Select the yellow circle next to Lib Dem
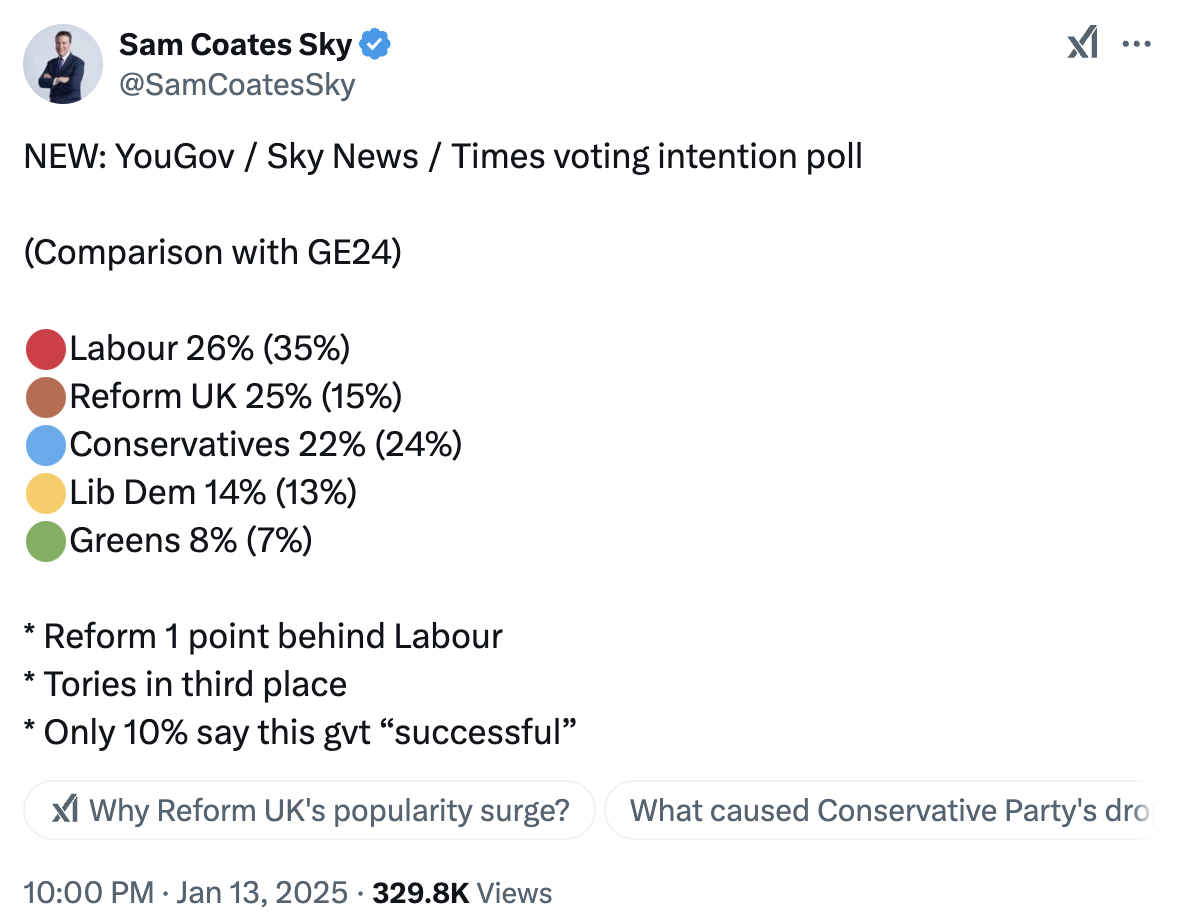 (44, 492)
